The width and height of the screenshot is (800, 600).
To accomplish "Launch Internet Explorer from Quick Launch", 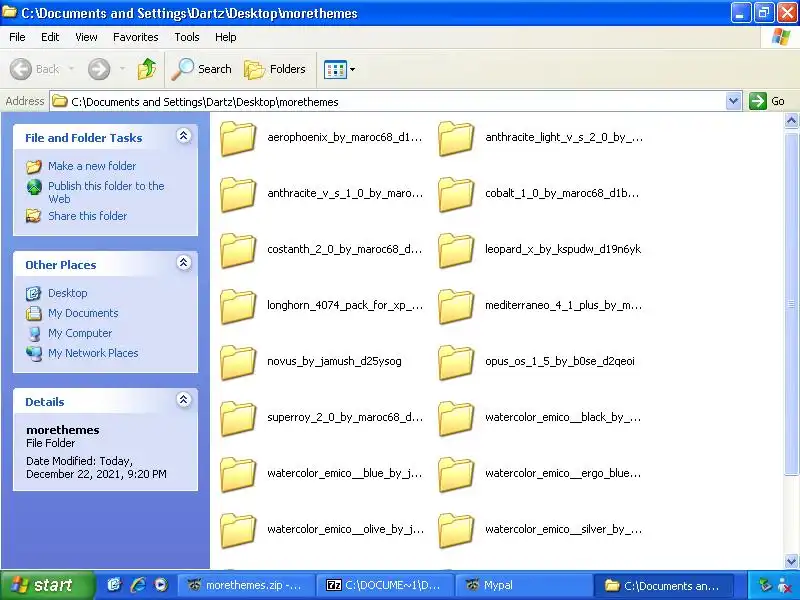I will 138,585.
